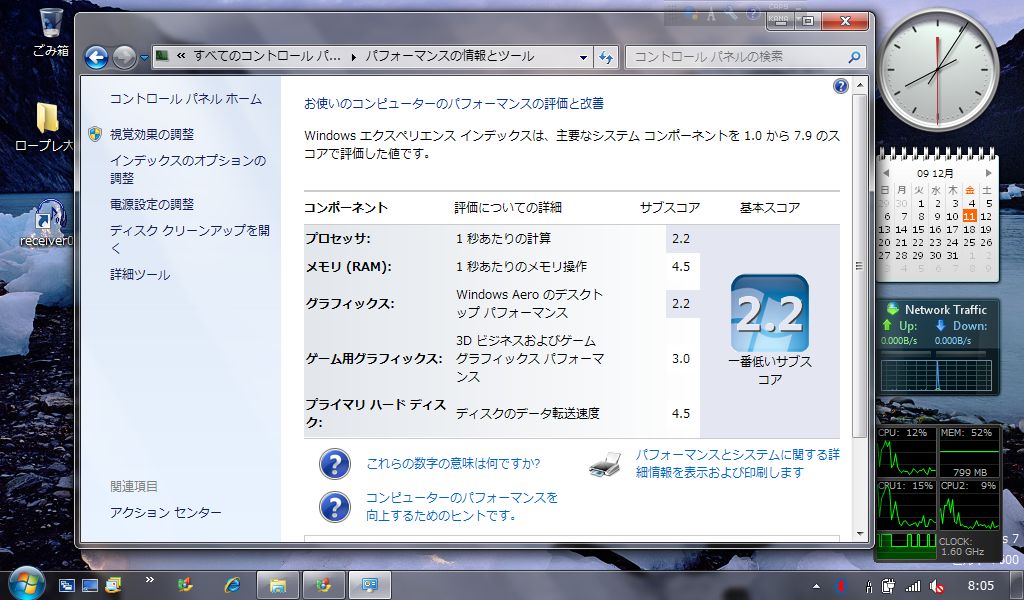
Task: Click the greyed Forward arrow button
Action: [124, 57]
